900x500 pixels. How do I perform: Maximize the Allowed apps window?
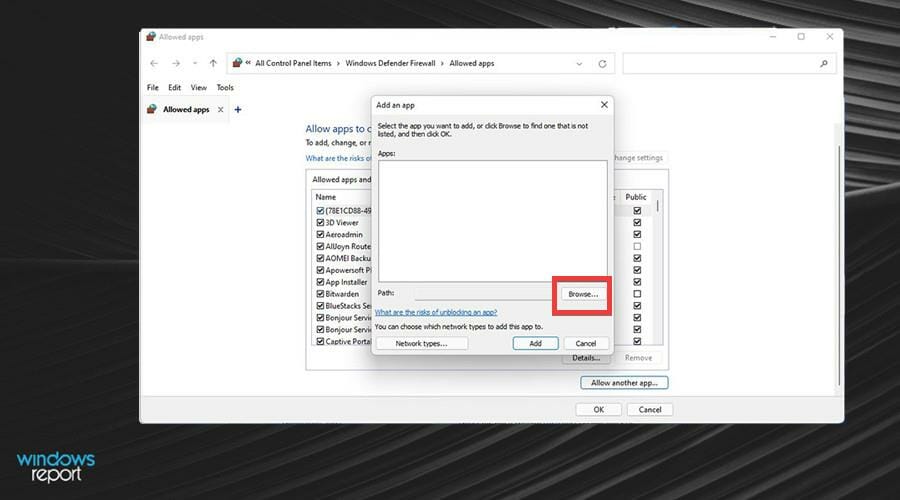point(801,37)
